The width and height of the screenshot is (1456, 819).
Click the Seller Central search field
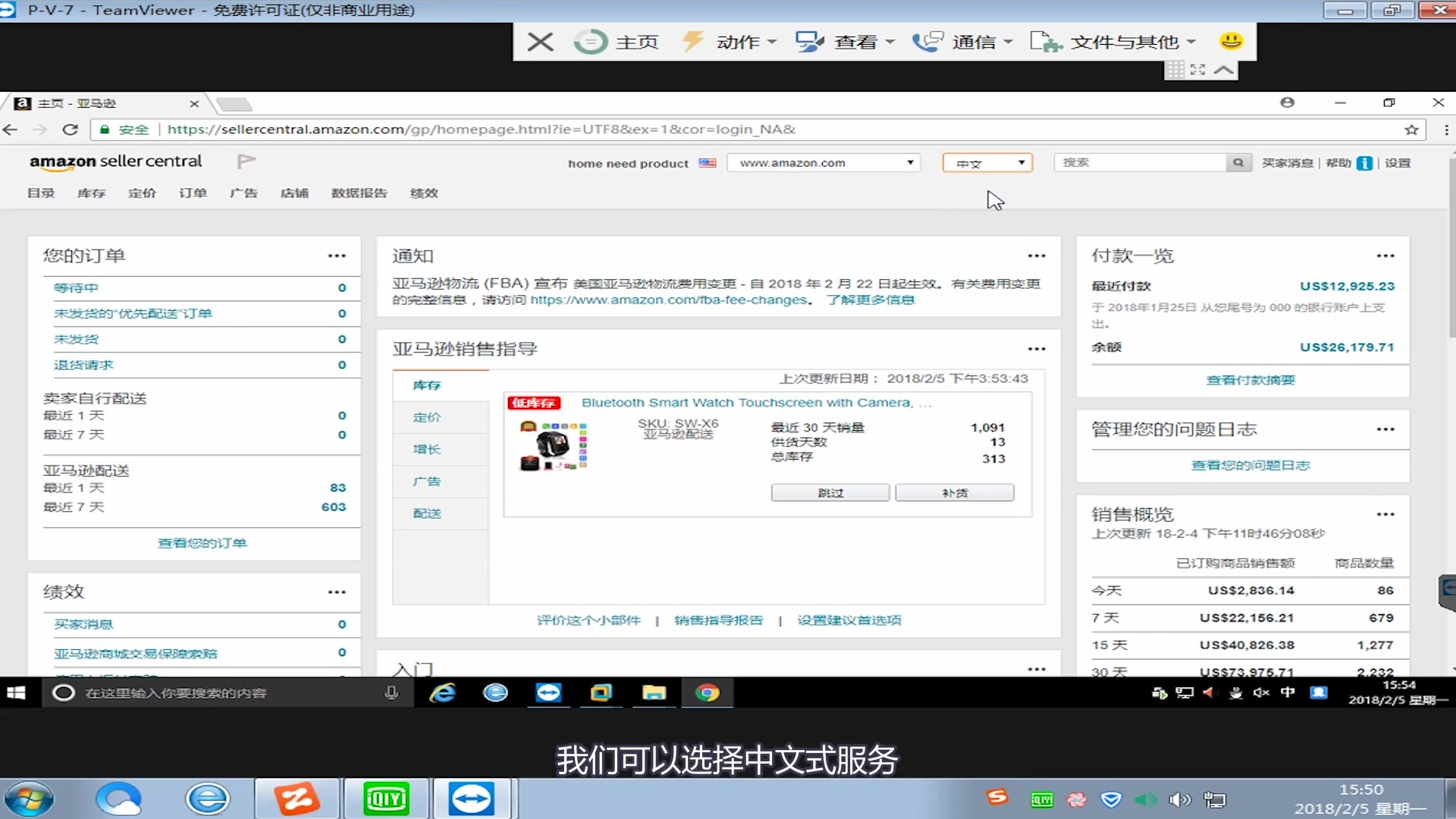coord(1141,162)
